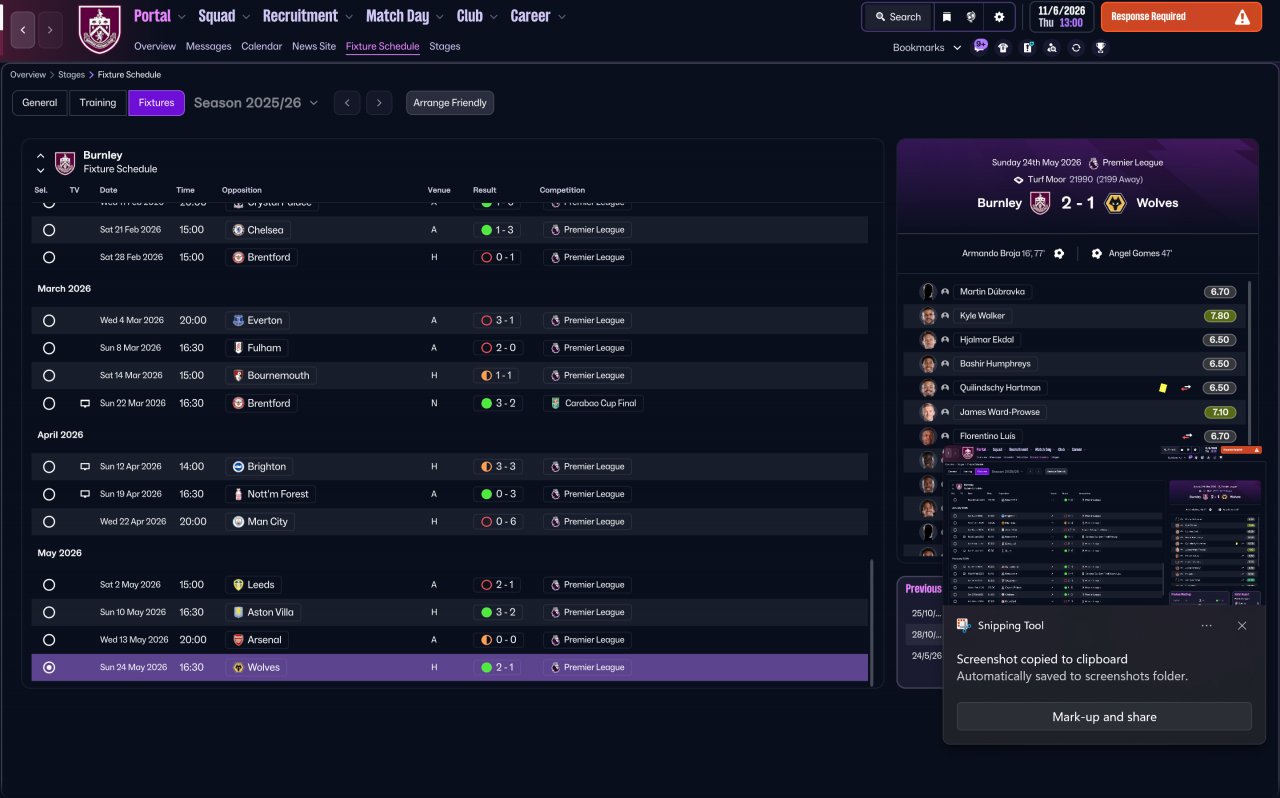This screenshot has height=798, width=1280.
Task: Click Florentino Luís's substitution arrows icon
Action: coord(1188,436)
